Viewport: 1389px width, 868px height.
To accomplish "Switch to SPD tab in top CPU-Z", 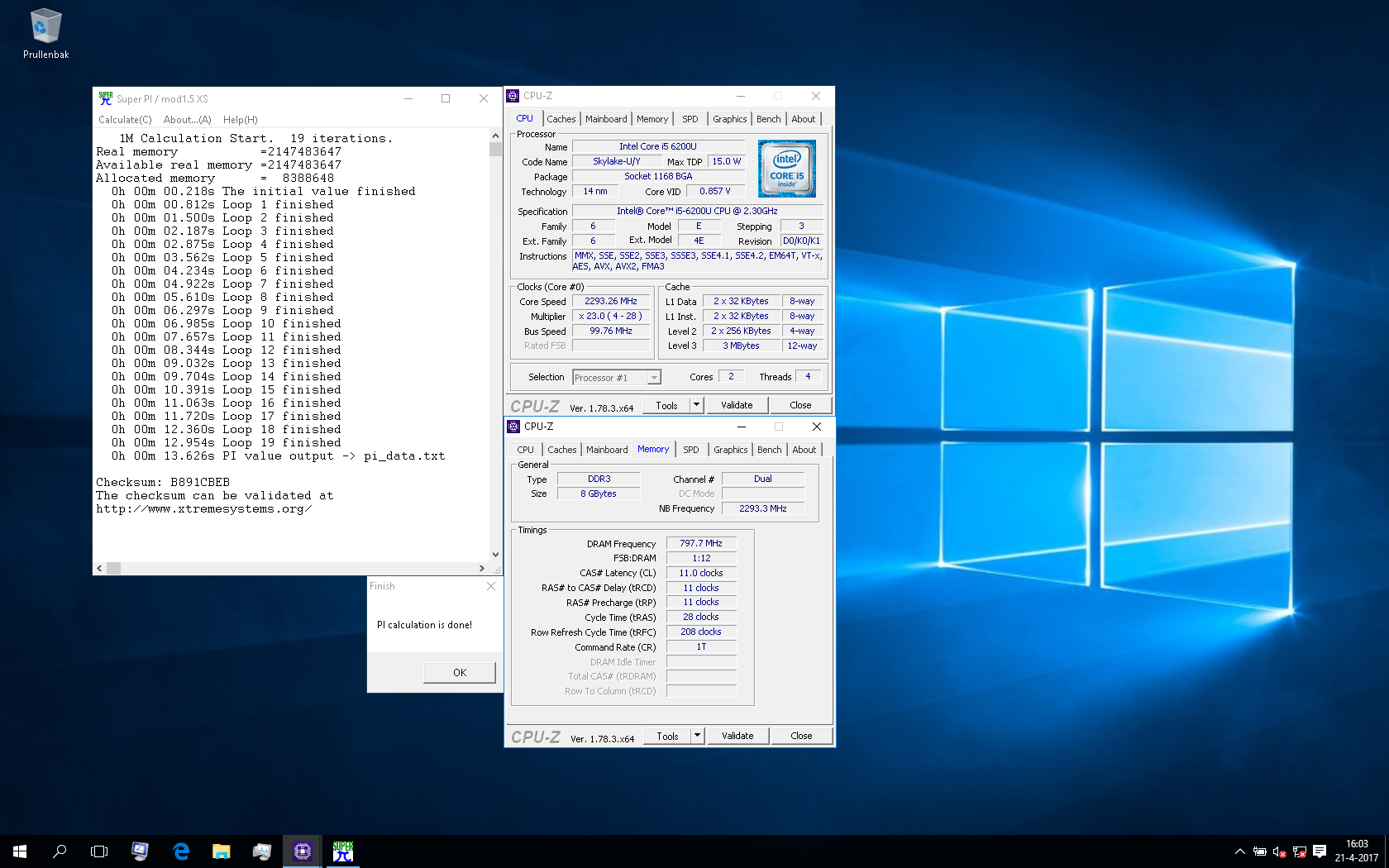I will click(690, 119).
